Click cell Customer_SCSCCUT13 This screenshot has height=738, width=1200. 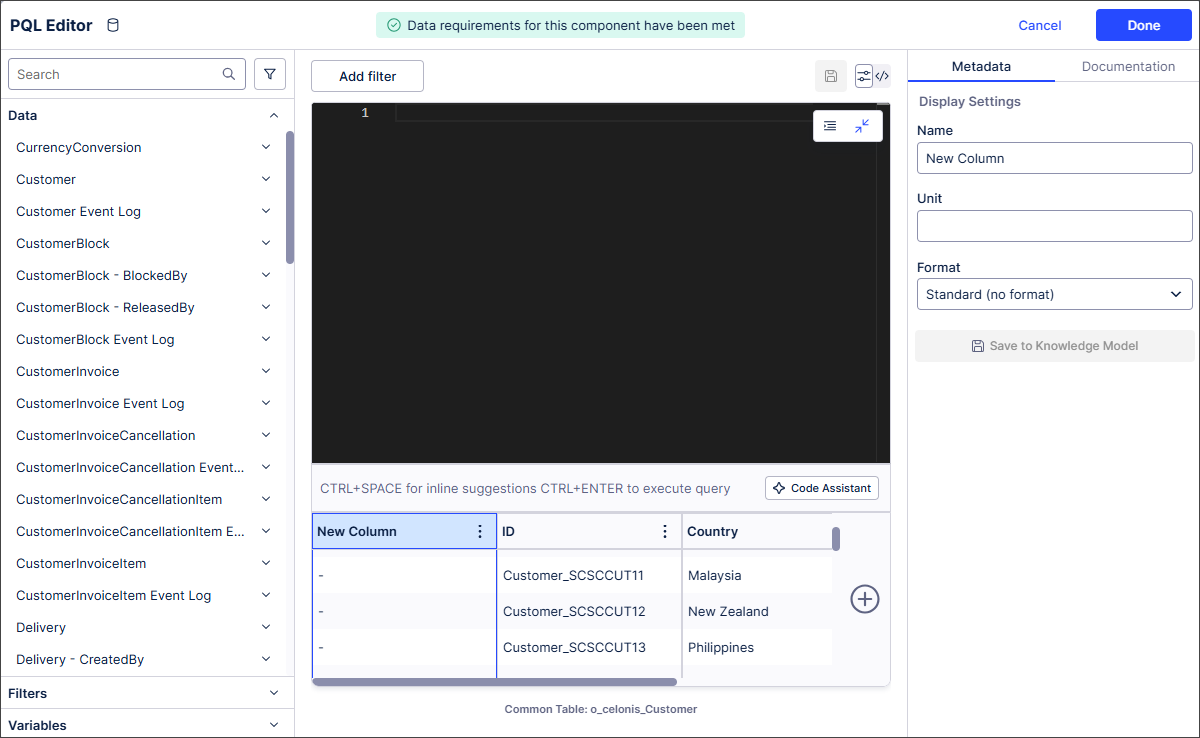coord(589,647)
